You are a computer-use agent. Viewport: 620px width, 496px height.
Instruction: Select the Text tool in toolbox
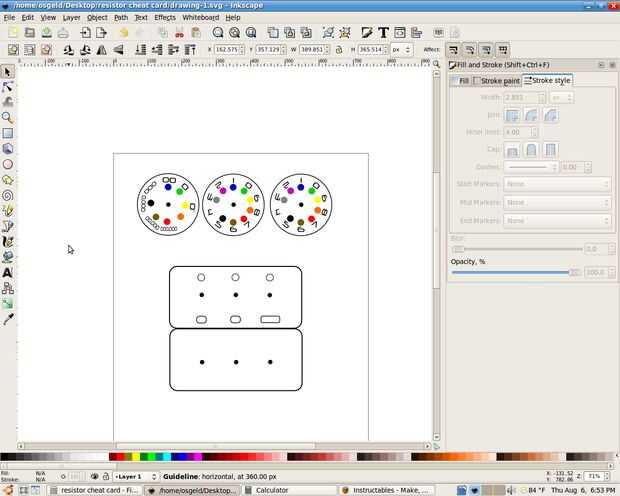point(8,273)
